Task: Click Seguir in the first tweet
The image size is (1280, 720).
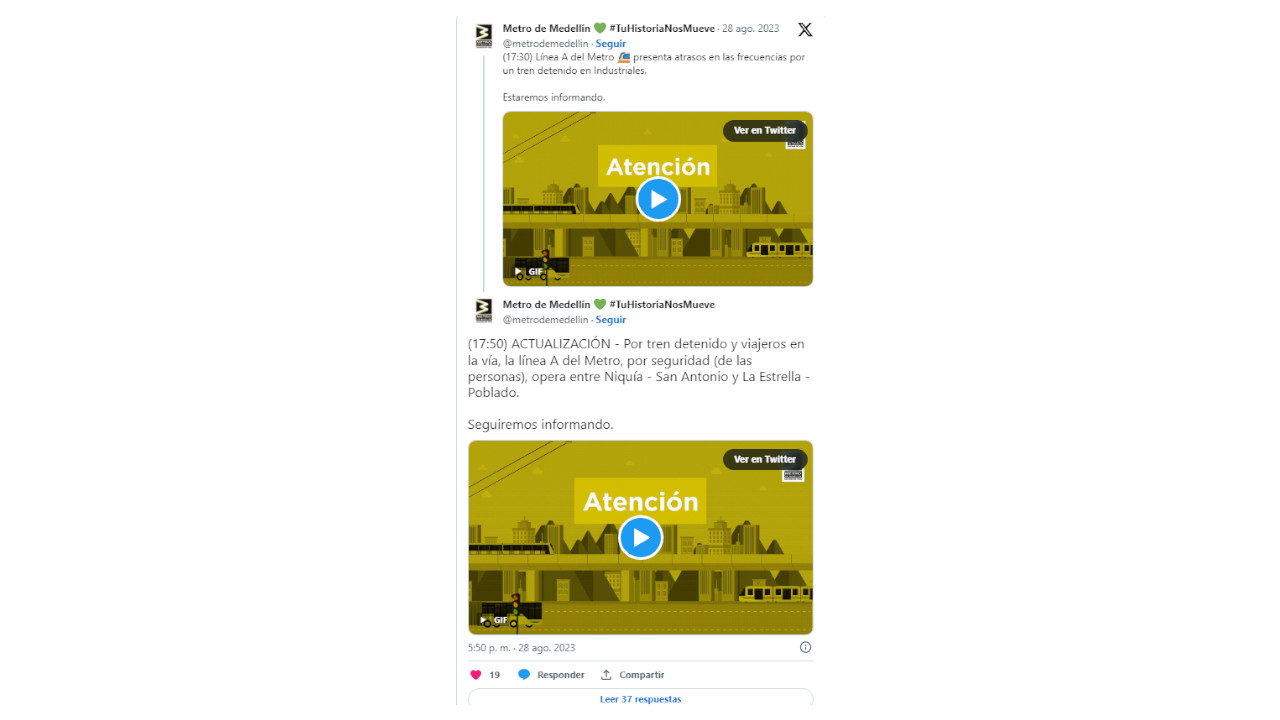Action: click(x=611, y=44)
